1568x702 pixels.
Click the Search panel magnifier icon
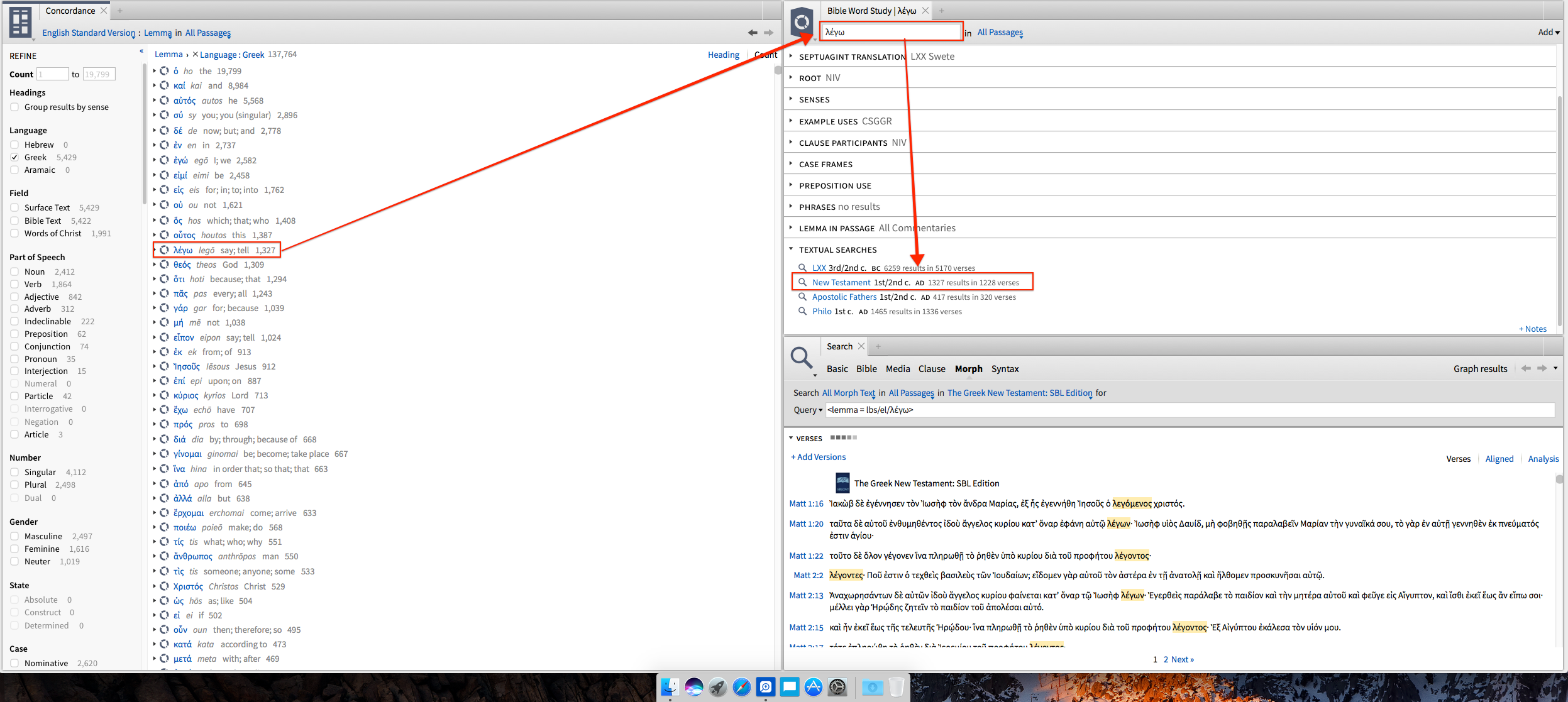click(801, 358)
